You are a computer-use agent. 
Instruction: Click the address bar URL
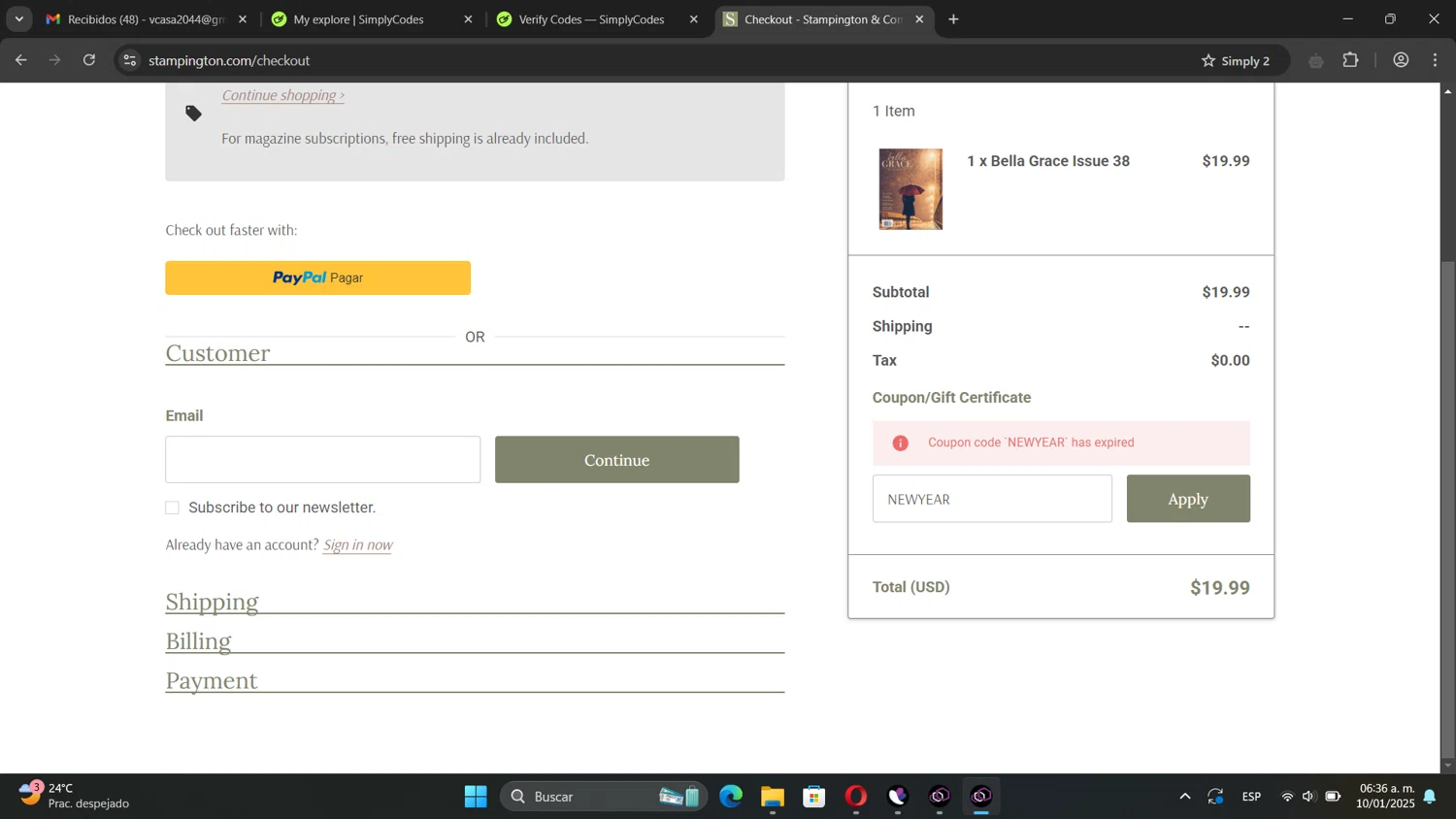229,60
